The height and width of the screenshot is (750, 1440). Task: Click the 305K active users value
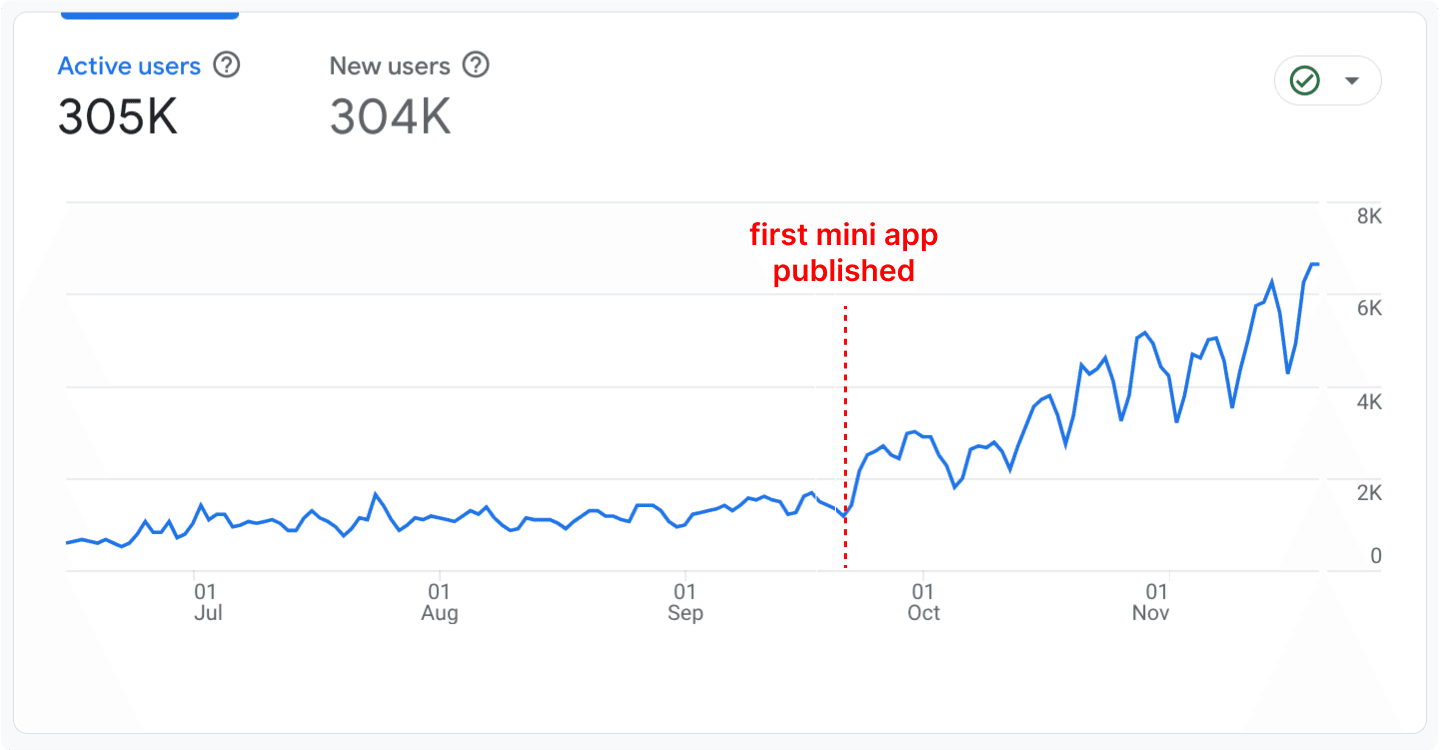pyautogui.click(x=118, y=117)
